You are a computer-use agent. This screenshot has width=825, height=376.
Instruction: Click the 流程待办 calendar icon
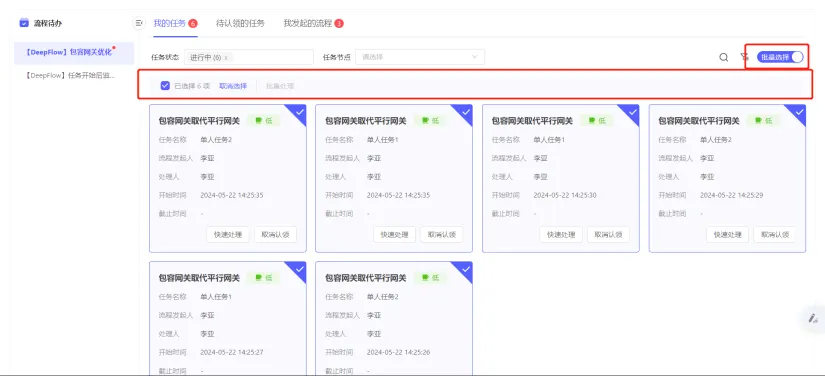coord(24,23)
